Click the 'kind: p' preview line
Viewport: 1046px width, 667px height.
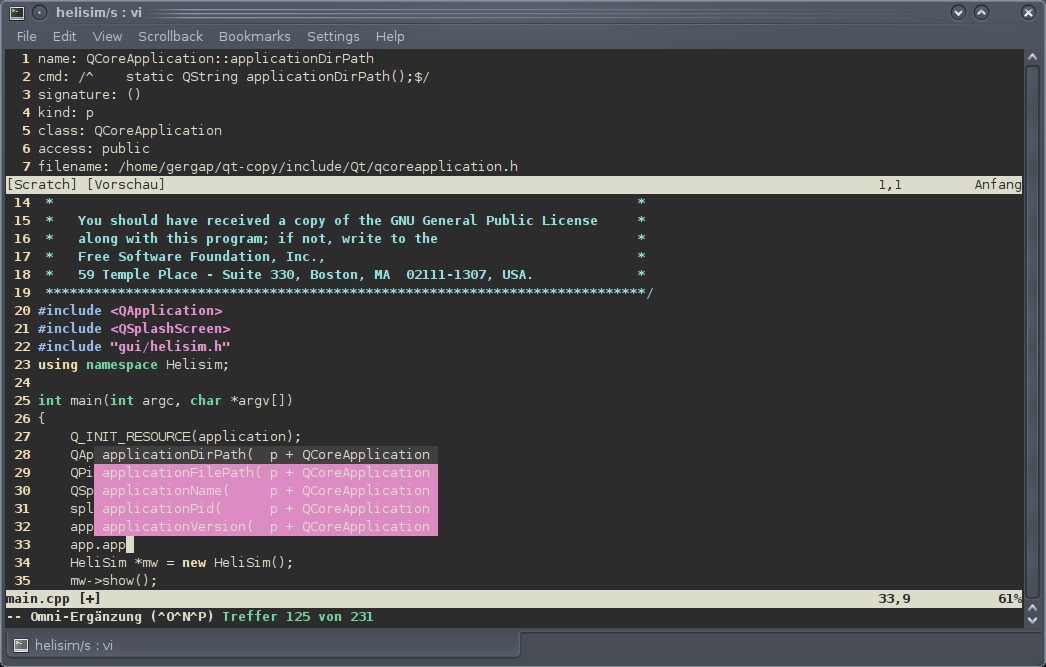pos(65,113)
